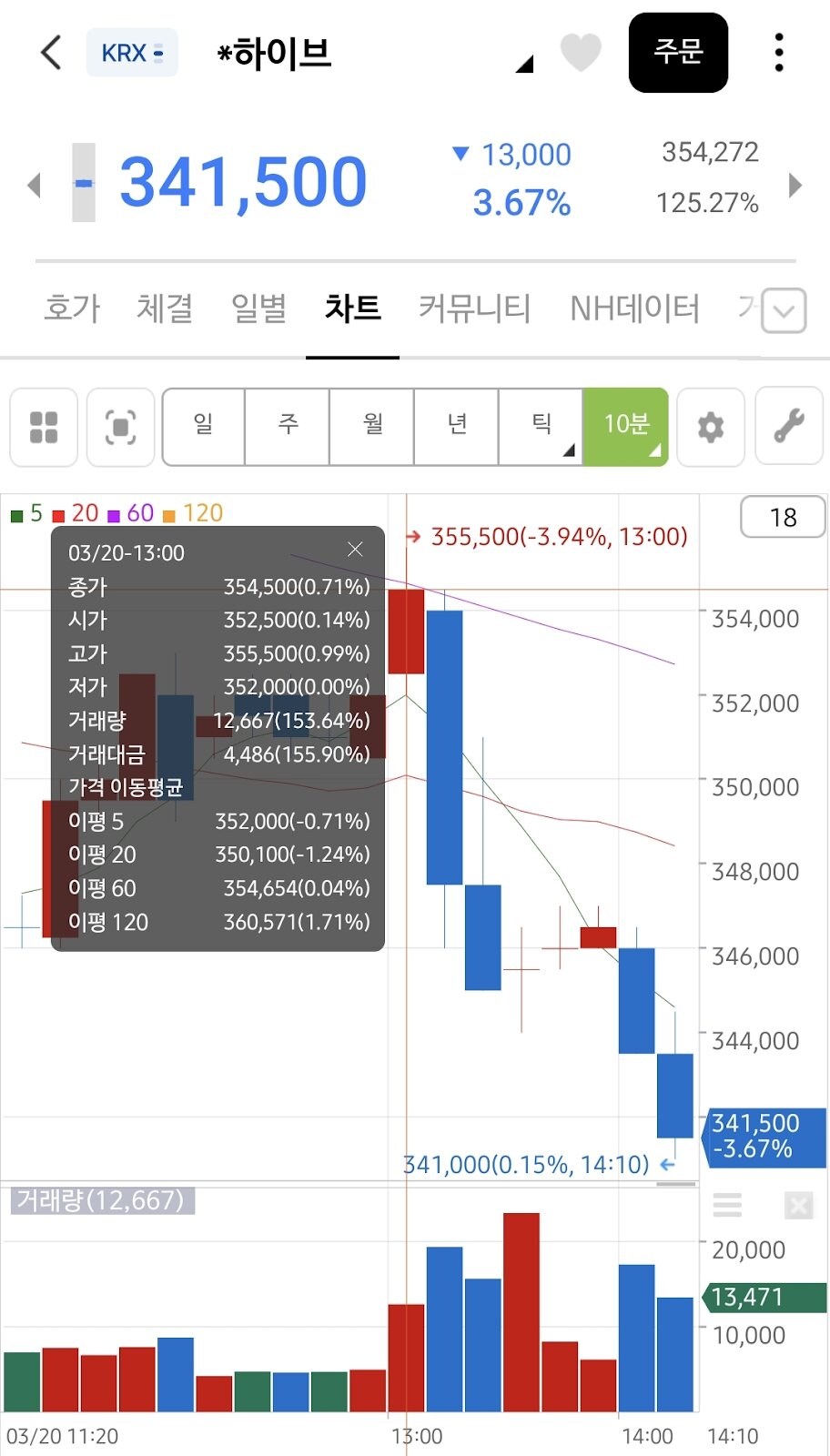Open the volume panel hamburger menu
This screenshot has height=1456, width=830.
coord(727,1206)
